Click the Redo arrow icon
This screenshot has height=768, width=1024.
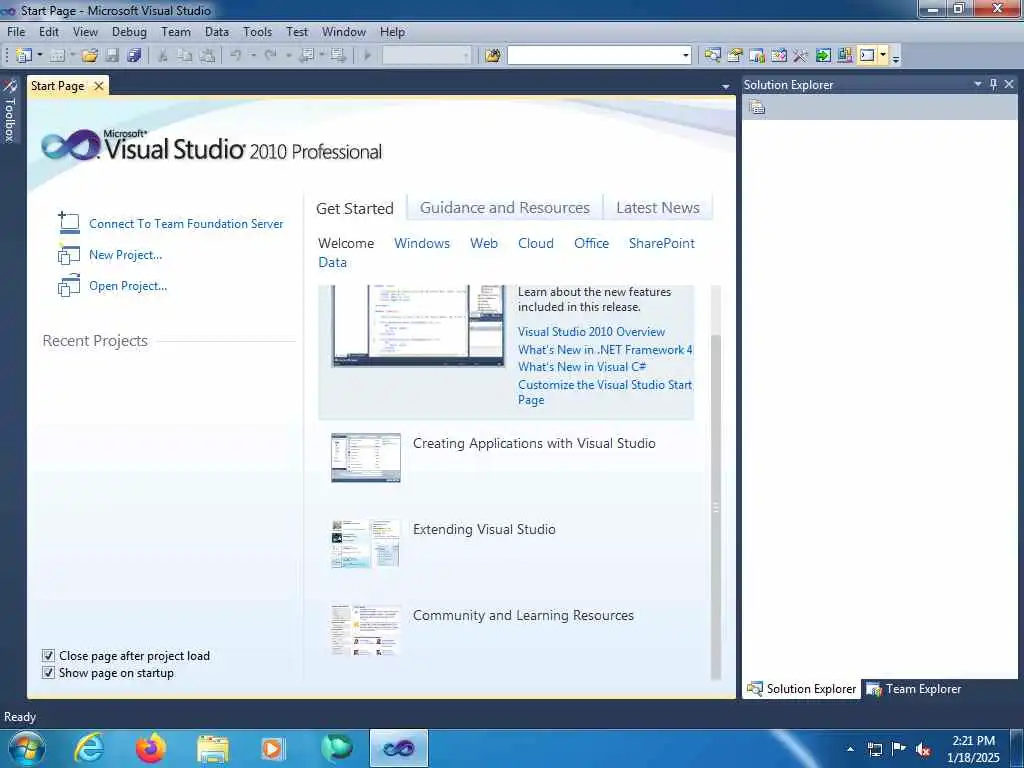pos(270,56)
